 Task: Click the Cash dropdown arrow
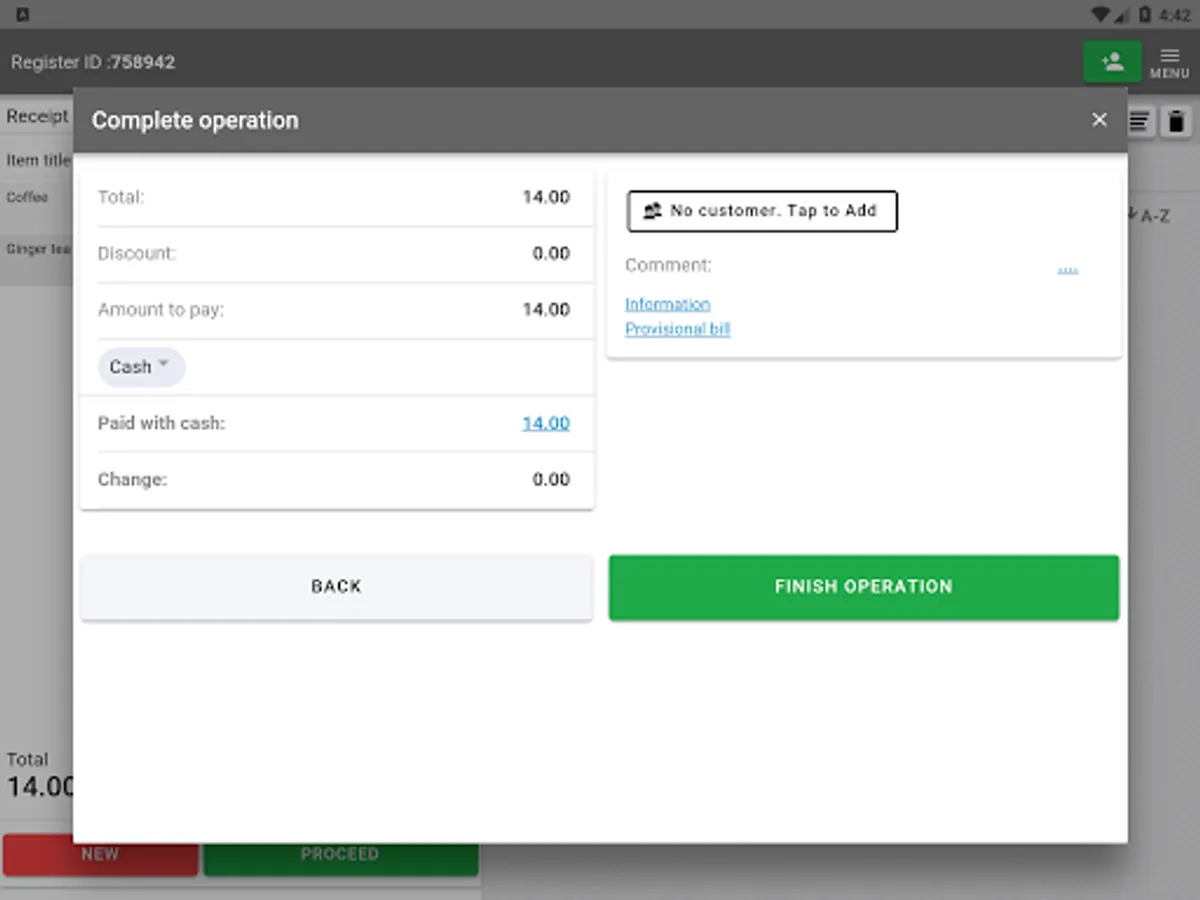(164, 364)
